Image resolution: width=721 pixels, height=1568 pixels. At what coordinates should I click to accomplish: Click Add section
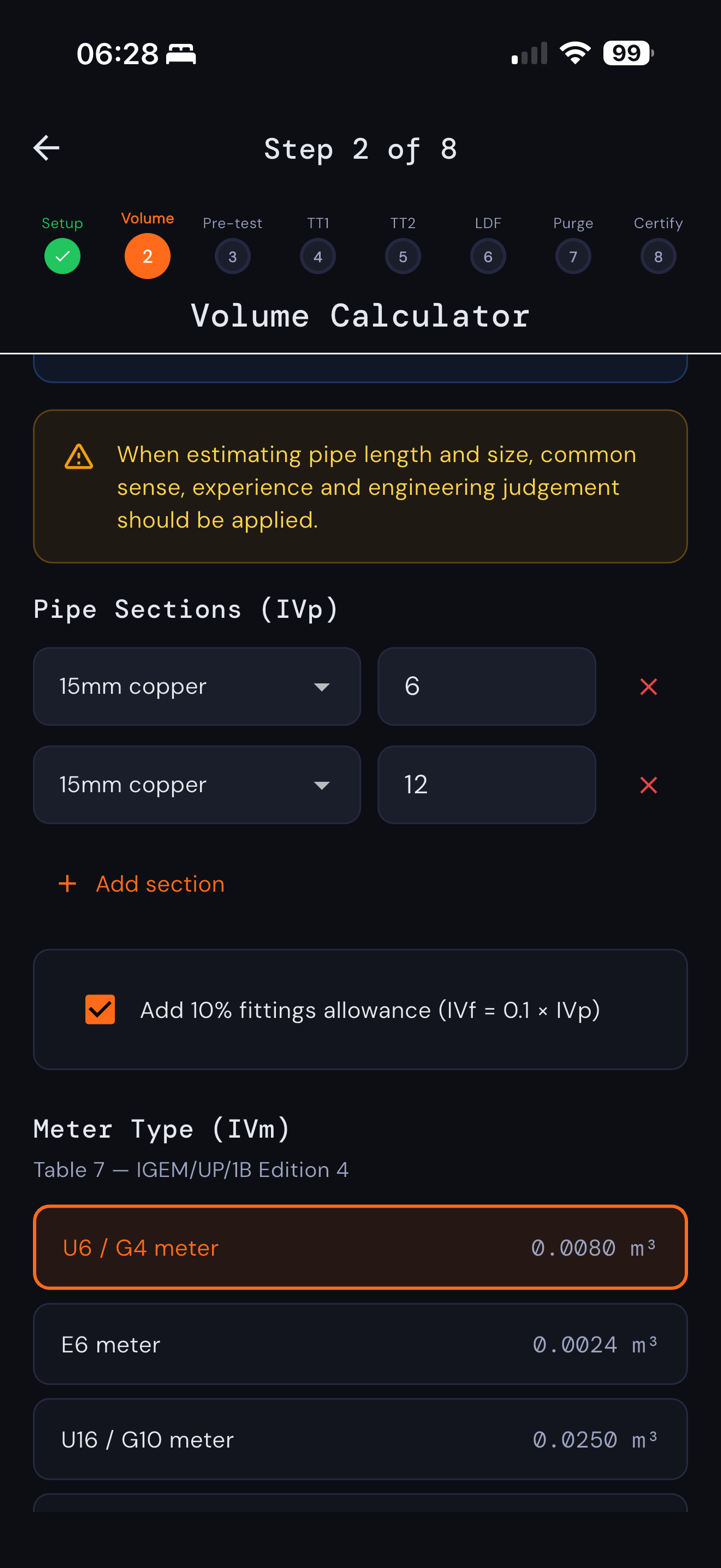coord(140,883)
